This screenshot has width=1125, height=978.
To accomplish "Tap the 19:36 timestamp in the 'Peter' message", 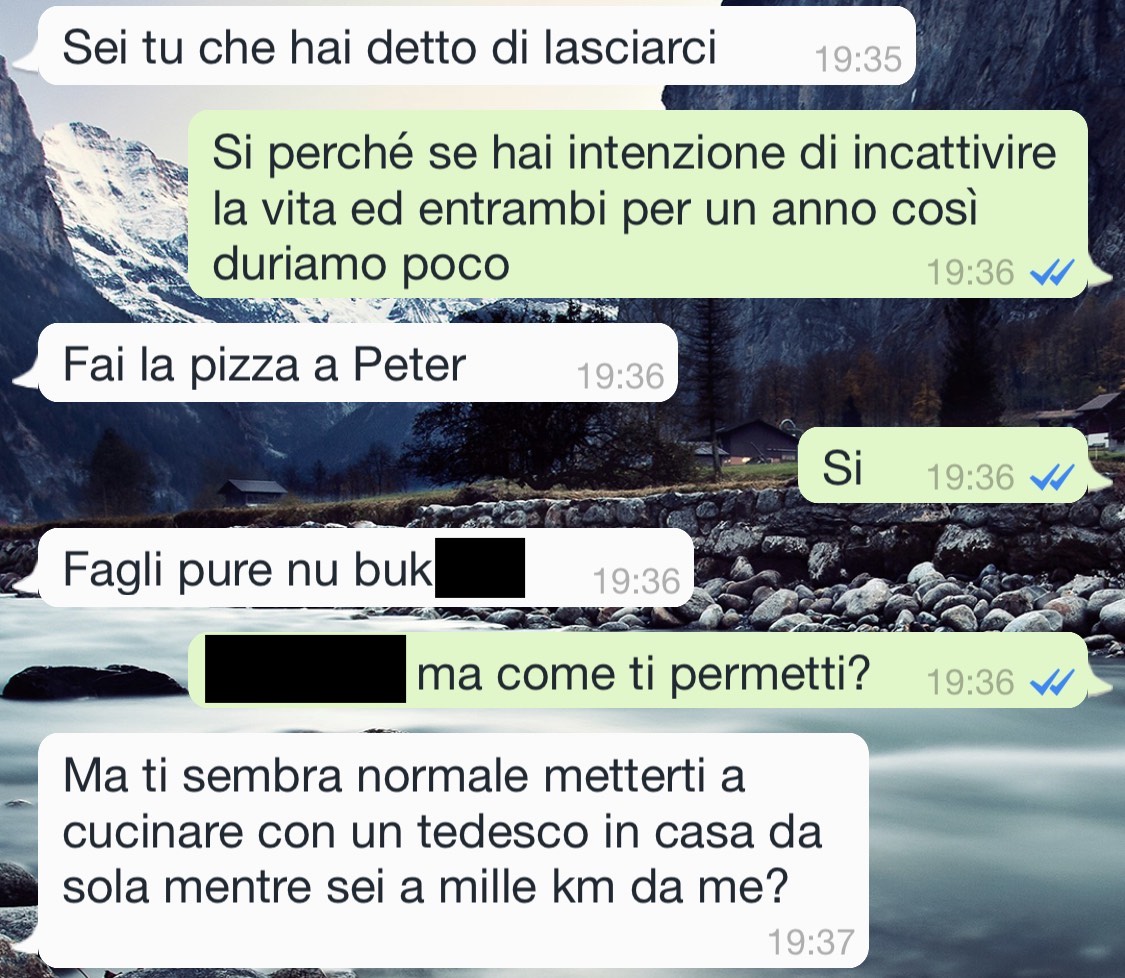I will click(621, 376).
